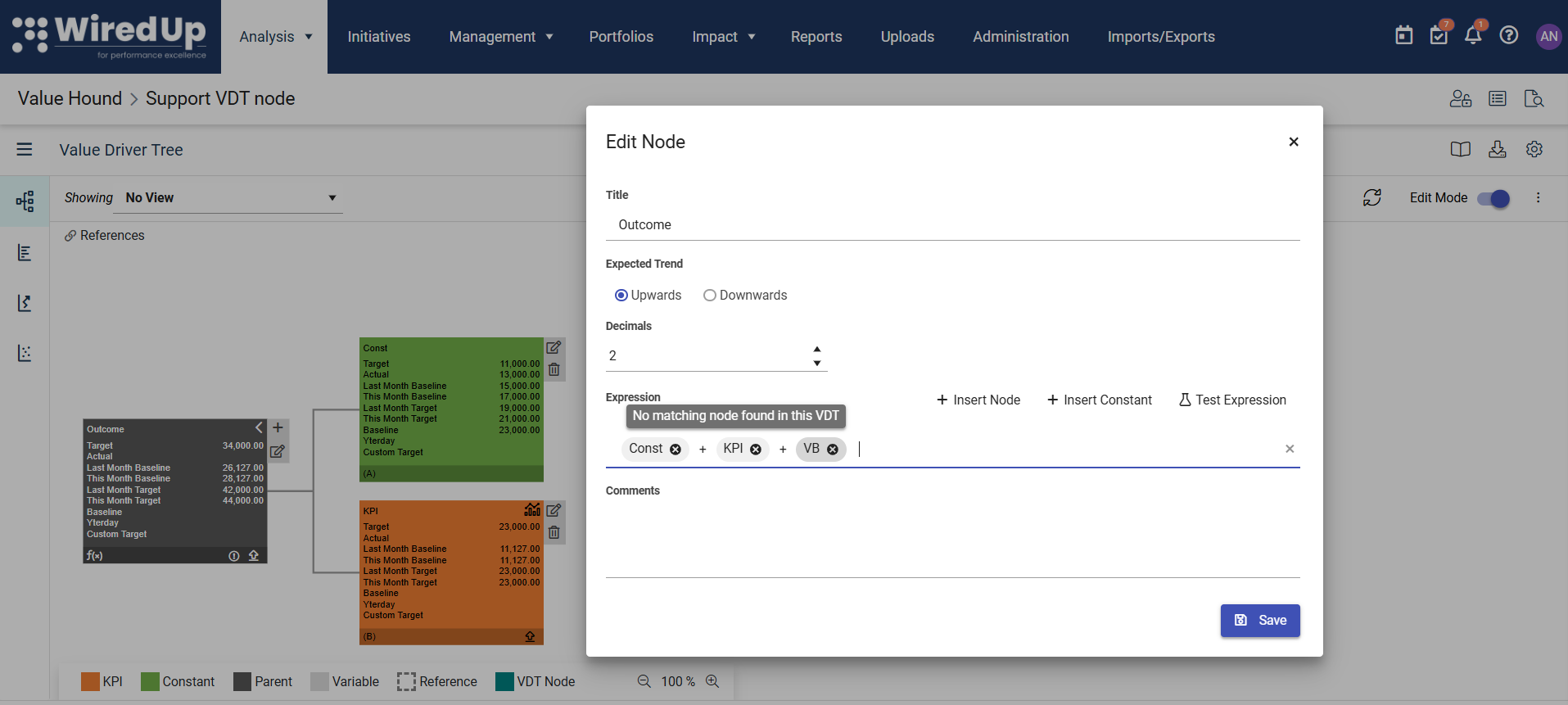The height and width of the screenshot is (705, 1568).
Task: Expand the Impact menu
Action: (x=723, y=37)
